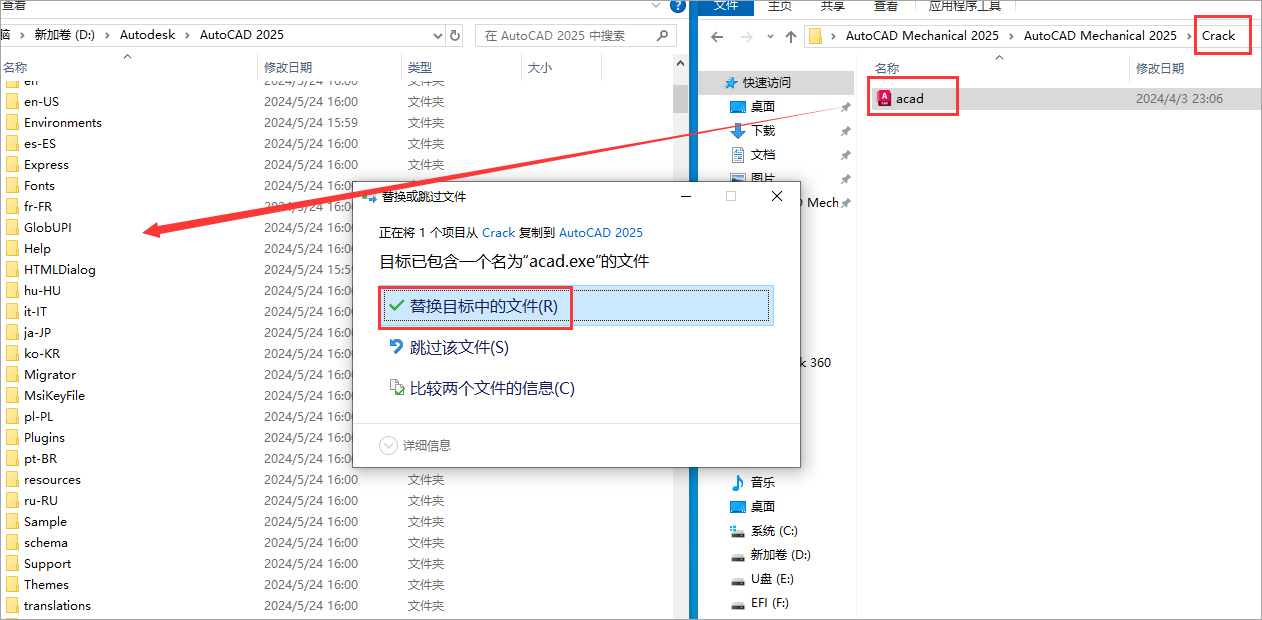Open 共享 tab in the Crack window

[833, 6]
